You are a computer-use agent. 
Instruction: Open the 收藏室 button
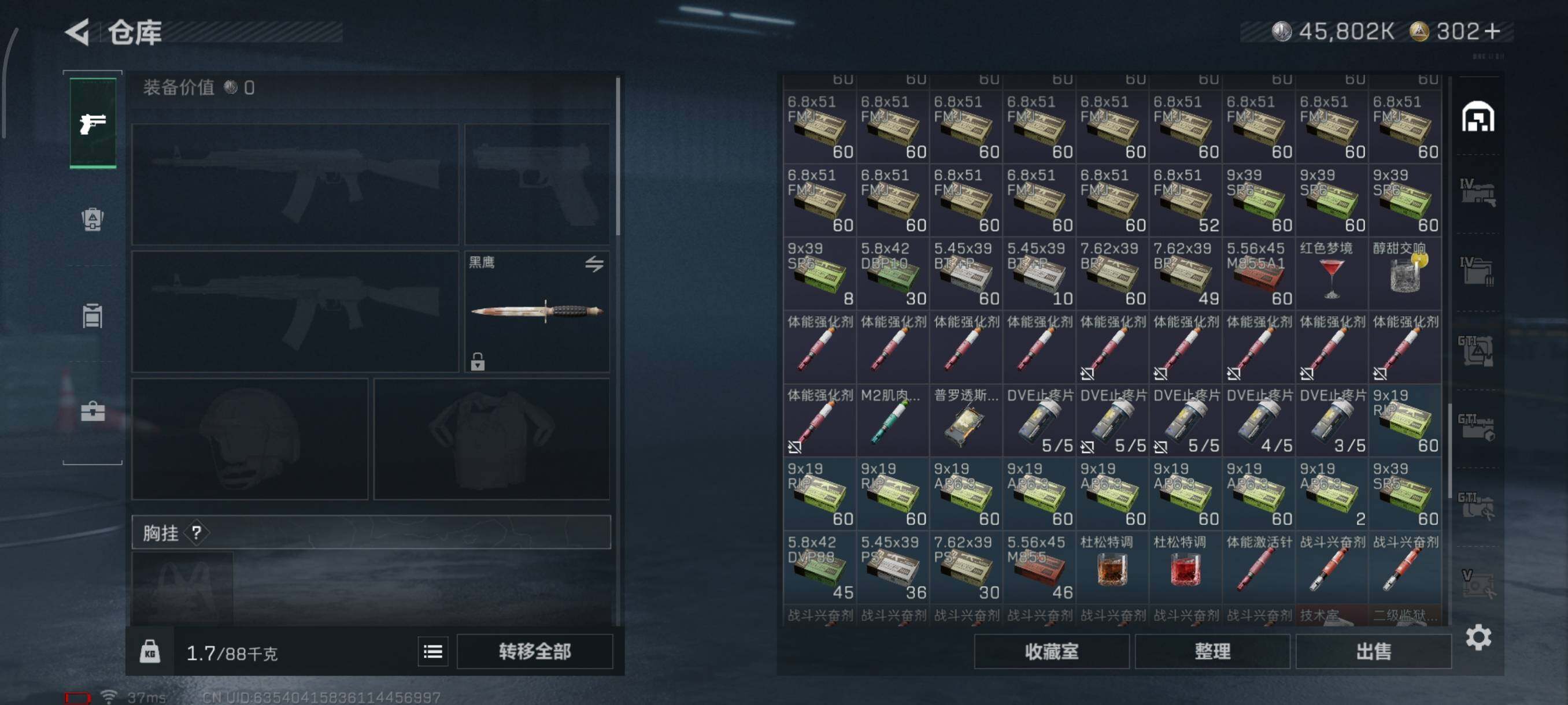[x=1051, y=651]
